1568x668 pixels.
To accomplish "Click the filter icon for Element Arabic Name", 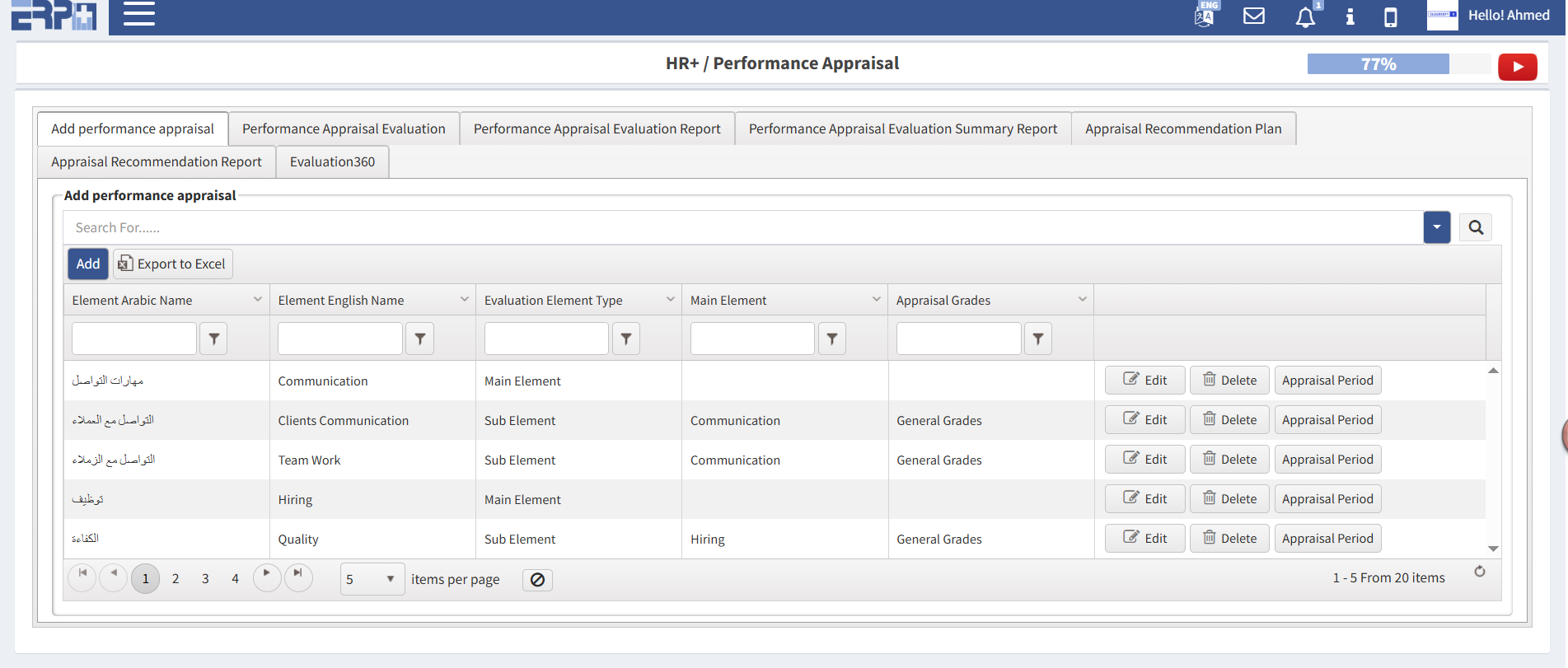I will (214, 339).
